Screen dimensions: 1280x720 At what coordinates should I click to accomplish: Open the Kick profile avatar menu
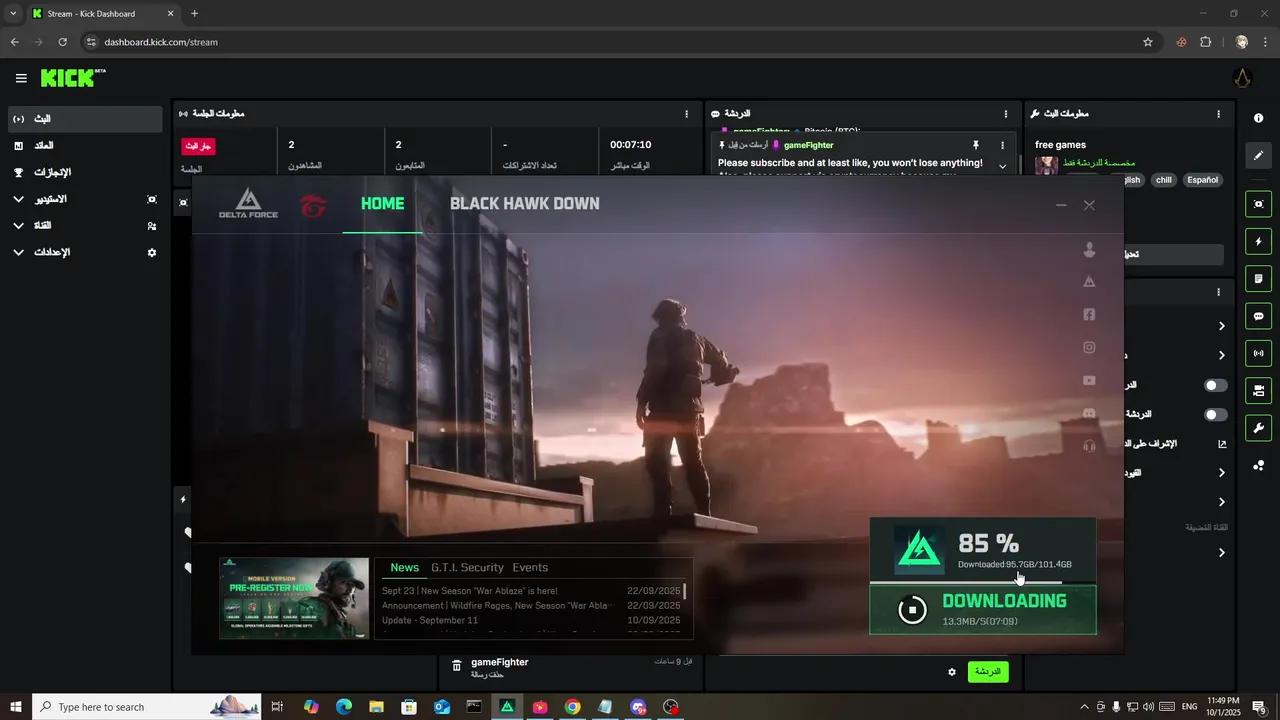pos(1242,78)
